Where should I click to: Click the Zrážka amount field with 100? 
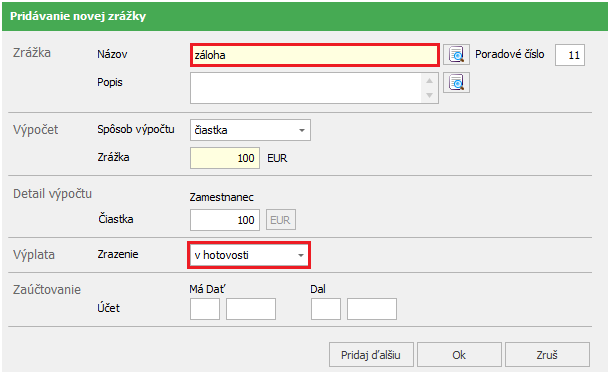coord(225,158)
